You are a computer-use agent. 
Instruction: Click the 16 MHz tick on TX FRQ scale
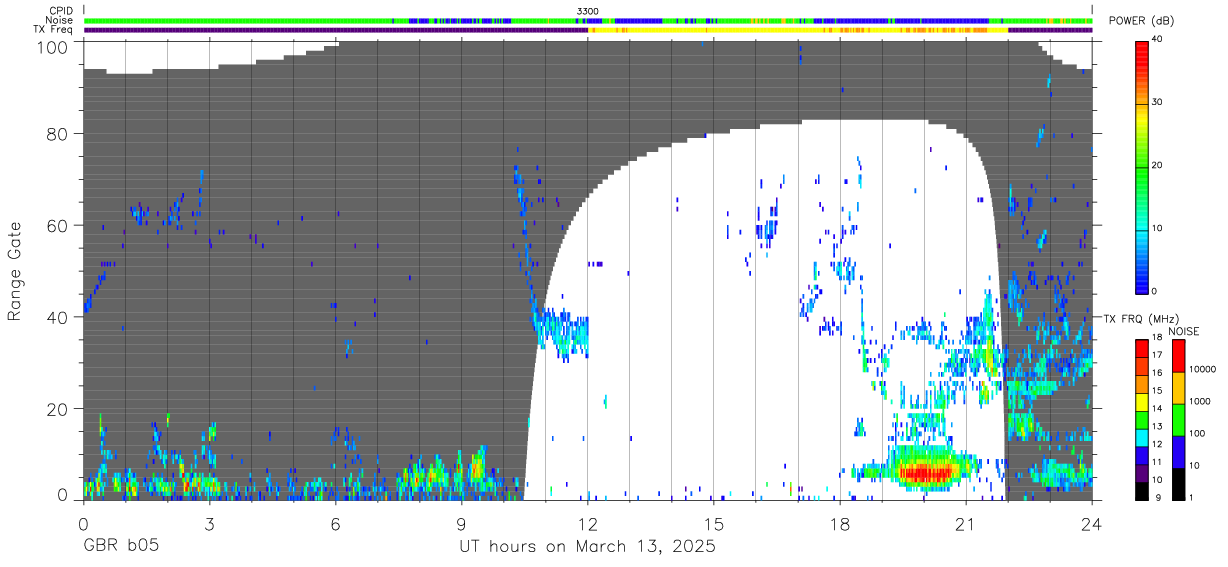1157,373
